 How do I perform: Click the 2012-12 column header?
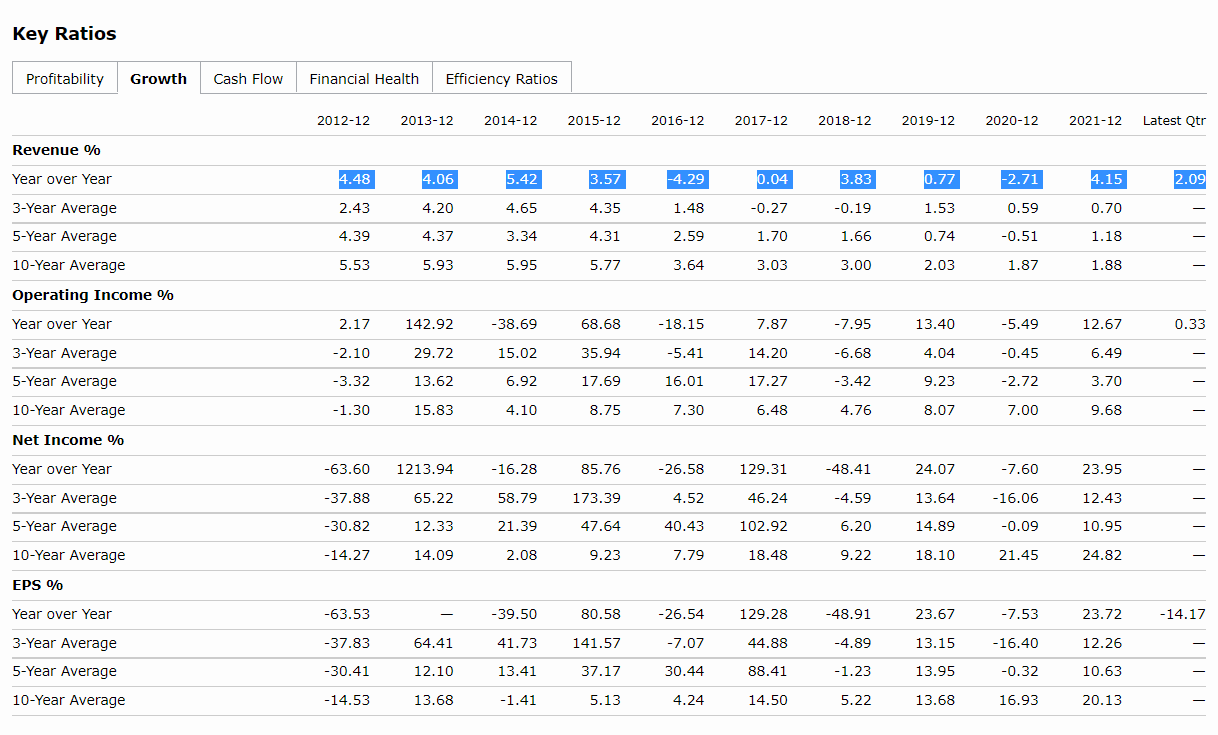tap(343, 121)
